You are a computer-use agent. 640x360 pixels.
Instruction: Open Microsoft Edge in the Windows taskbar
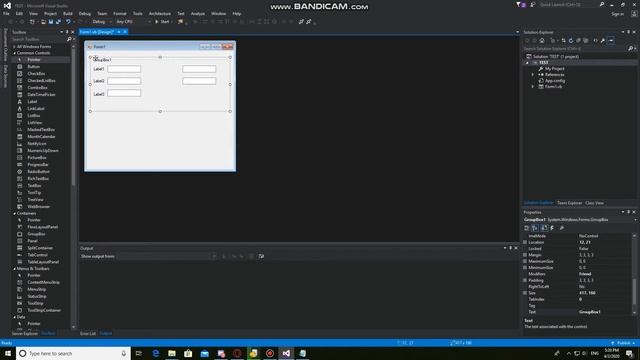(x=156, y=353)
